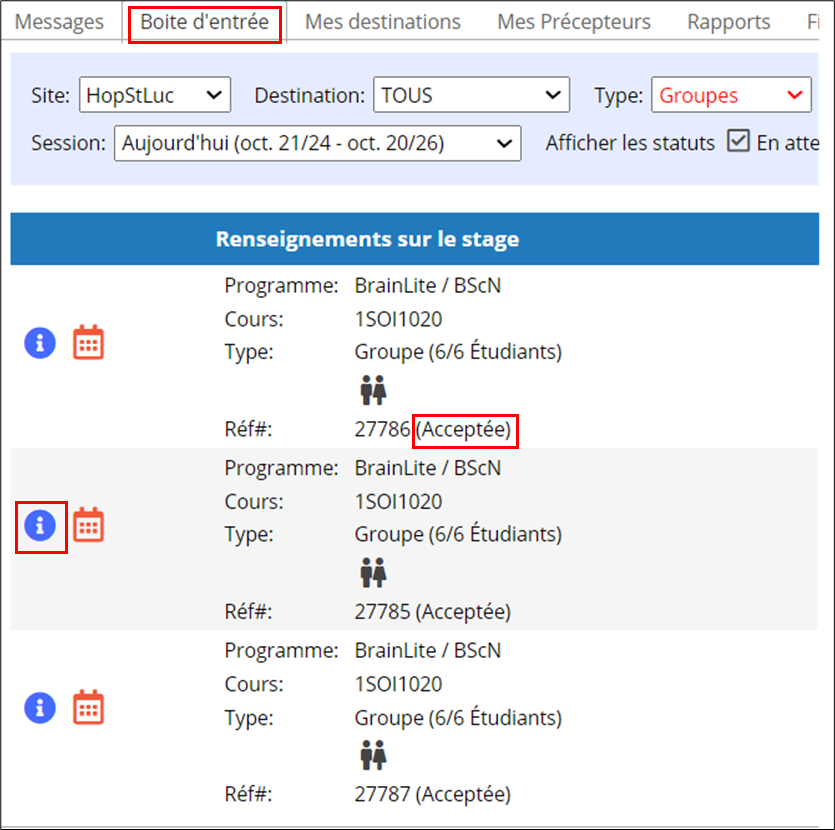Click reference 27786 (Acceptée) text
Screen dimensions: 835x830
tap(432, 429)
